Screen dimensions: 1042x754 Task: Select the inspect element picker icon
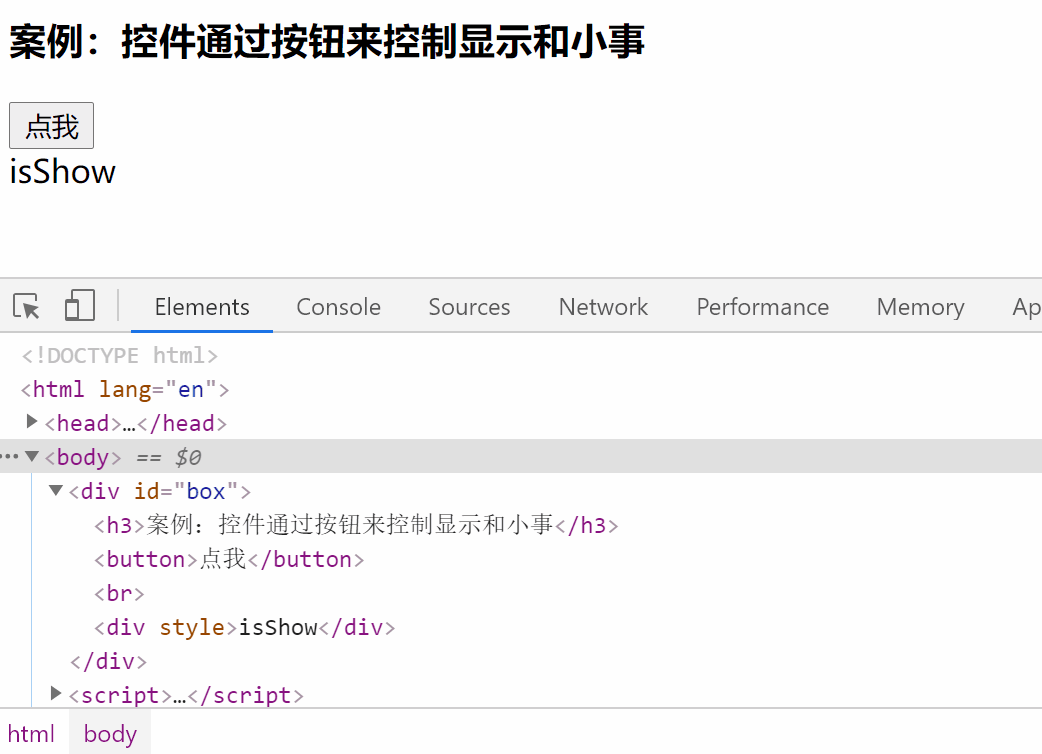click(x=27, y=306)
